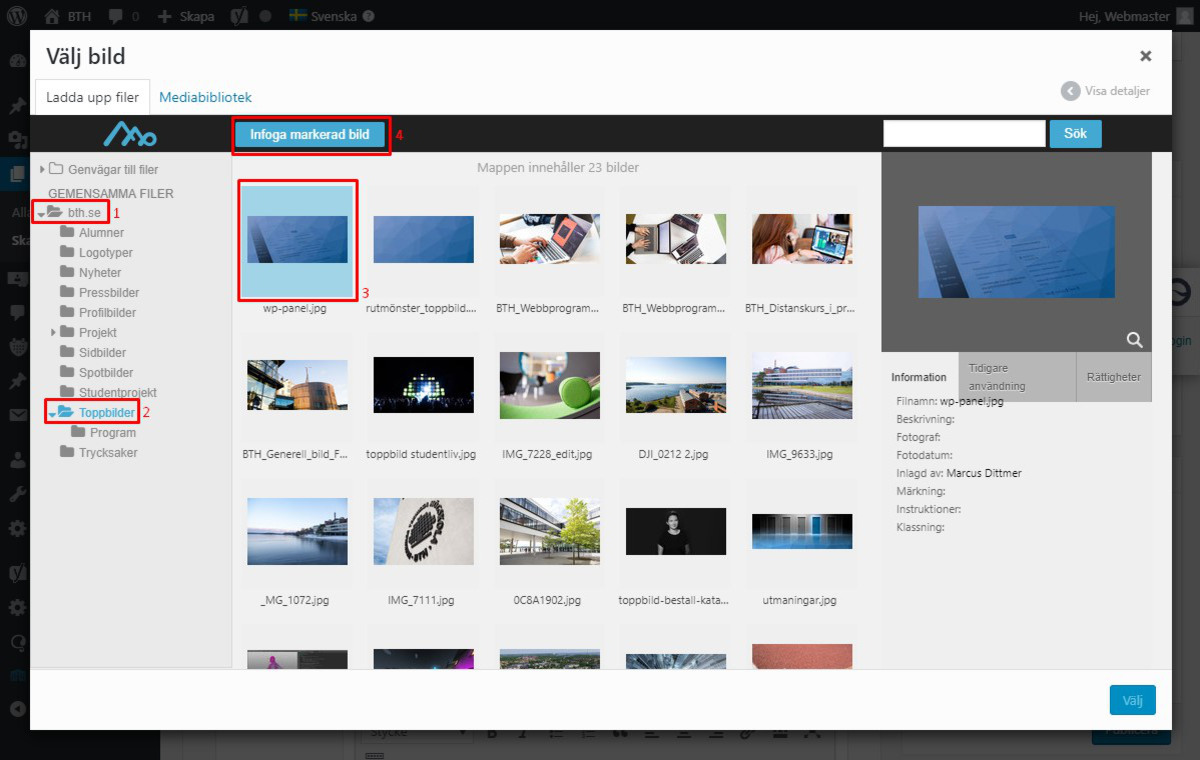The height and width of the screenshot is (760, 1200).
Task: Select the Toppbilder folder label
Action: (x=107, y=412)
